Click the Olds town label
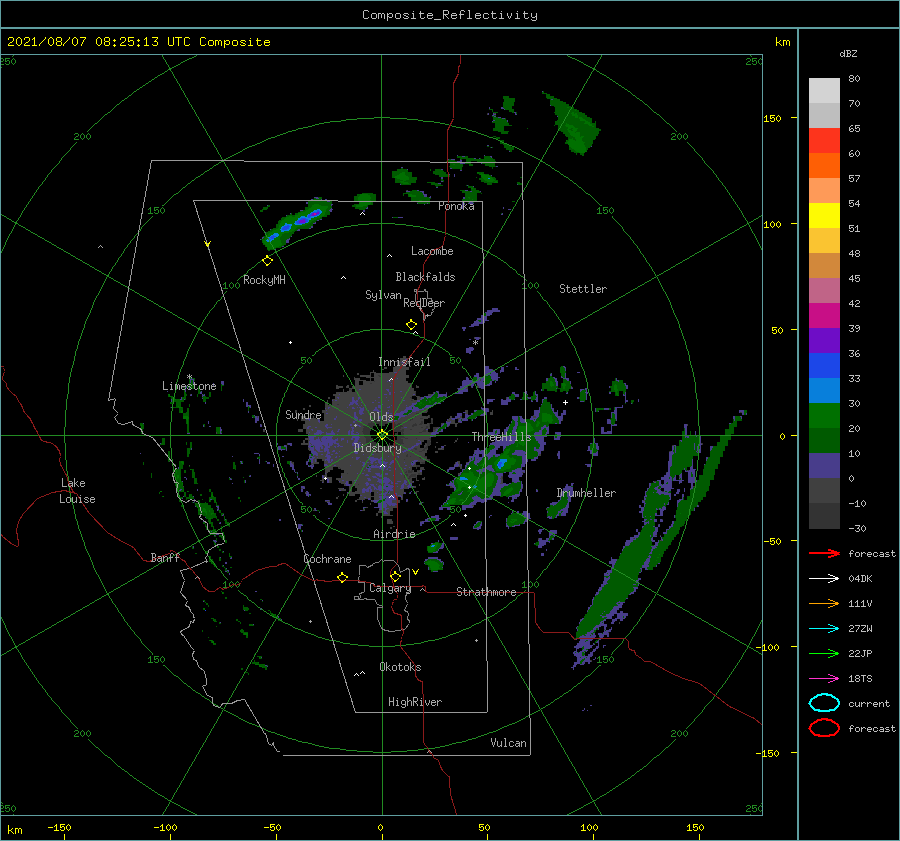This screenshot has height=841, width=900. point(381,417)
